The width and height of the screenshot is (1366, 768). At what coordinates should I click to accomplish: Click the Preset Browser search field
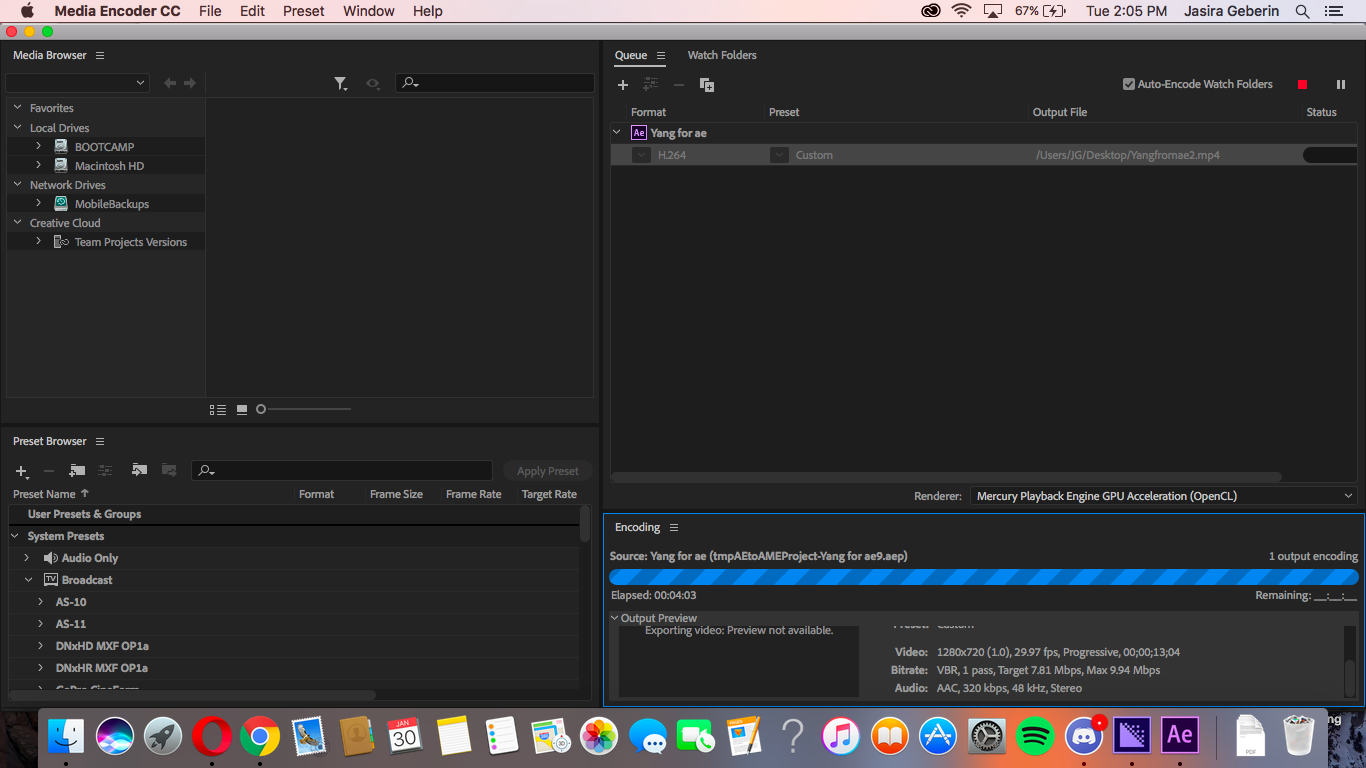pyautogui.click(x=342, y=470)
